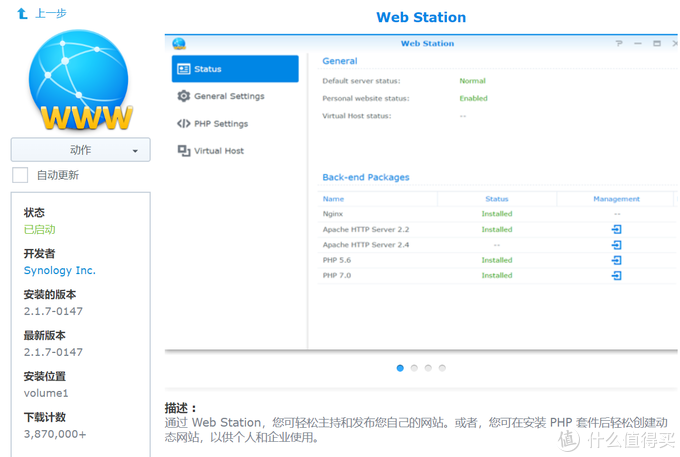
Task: Click the General section heading
Action: [x=340, y=61]
